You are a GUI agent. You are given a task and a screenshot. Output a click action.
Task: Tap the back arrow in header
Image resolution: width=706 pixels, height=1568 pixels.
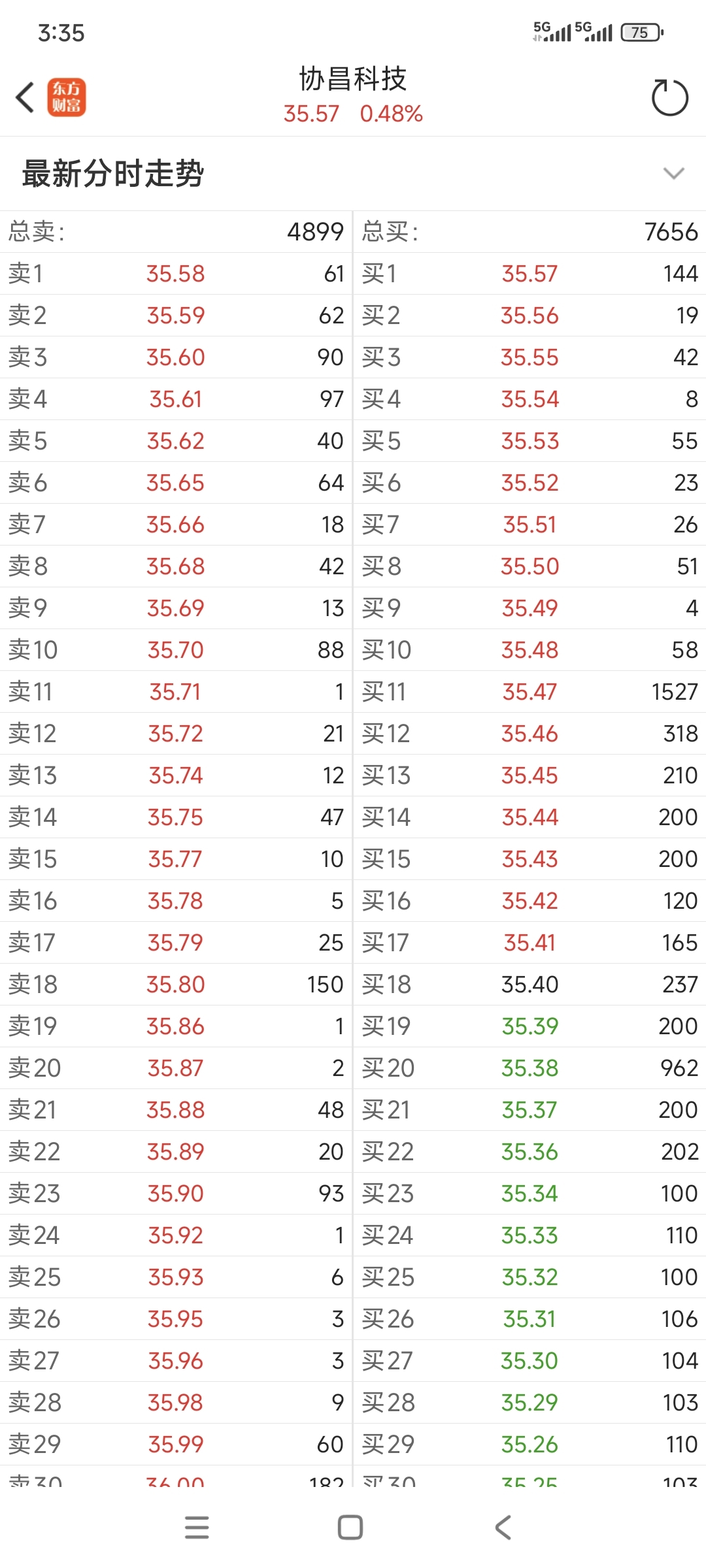[x=25, y=98]
